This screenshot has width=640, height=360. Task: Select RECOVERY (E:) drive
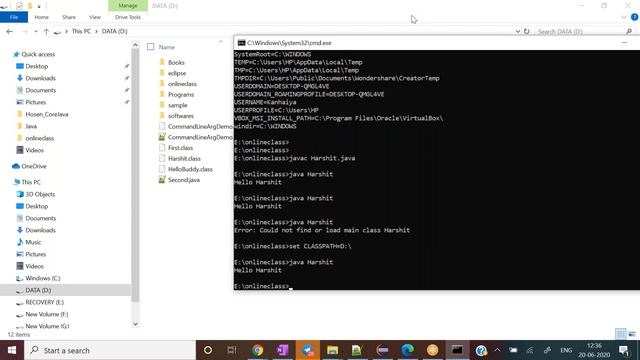pyautogui.click(x=44, y=302)
